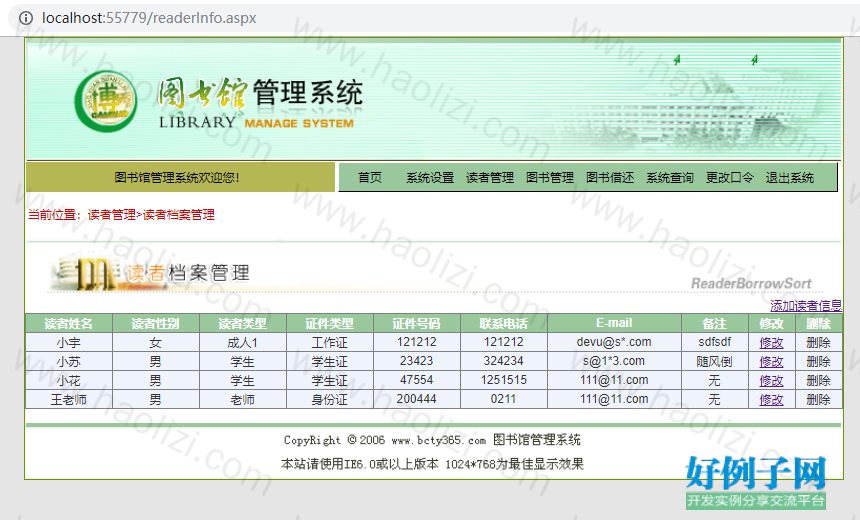Screen dimensions: 860x520
Task: Click the 成人1 reader type cell
Action: [x=242, y=343]
